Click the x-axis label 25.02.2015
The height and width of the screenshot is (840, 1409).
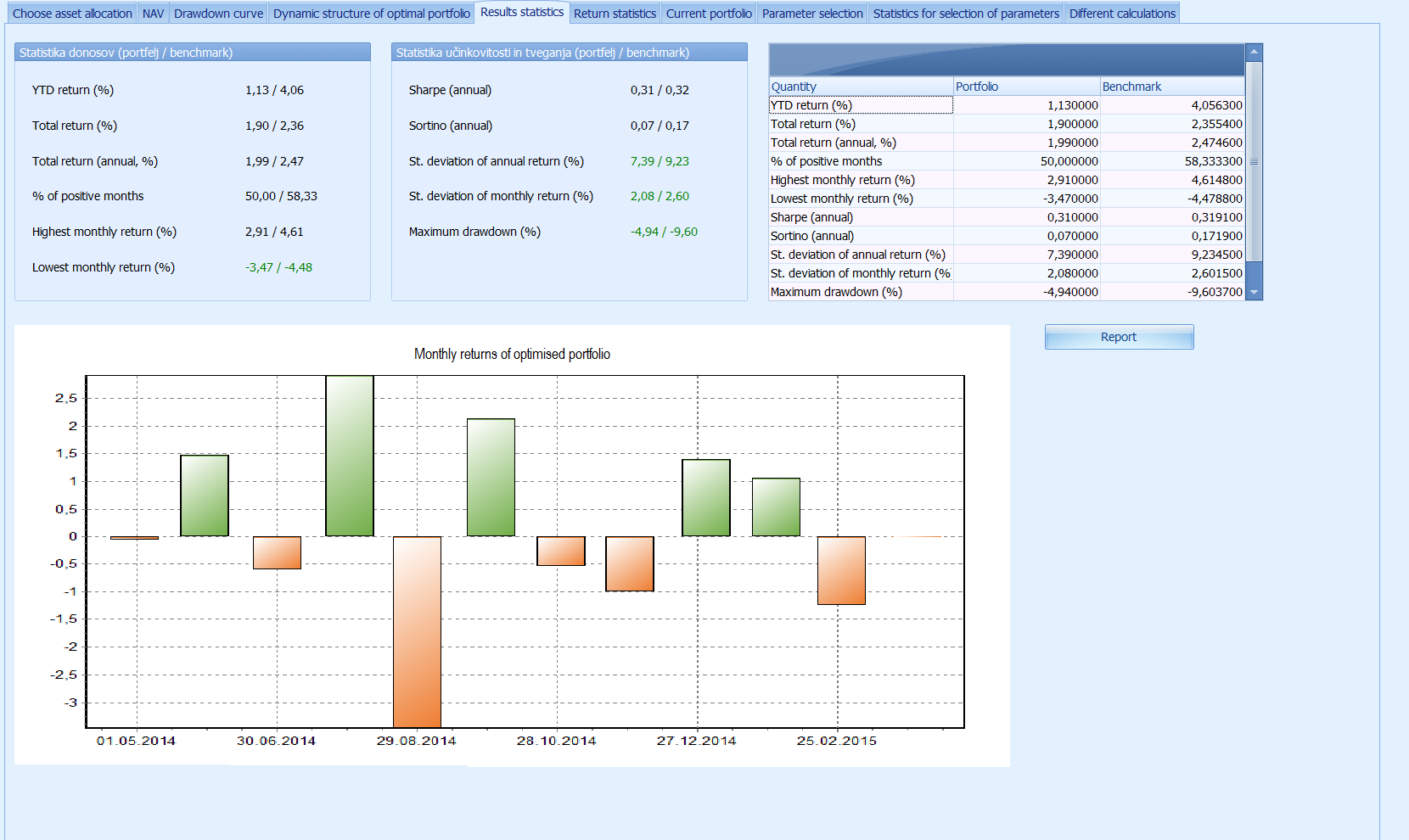[x=836, y=741]
